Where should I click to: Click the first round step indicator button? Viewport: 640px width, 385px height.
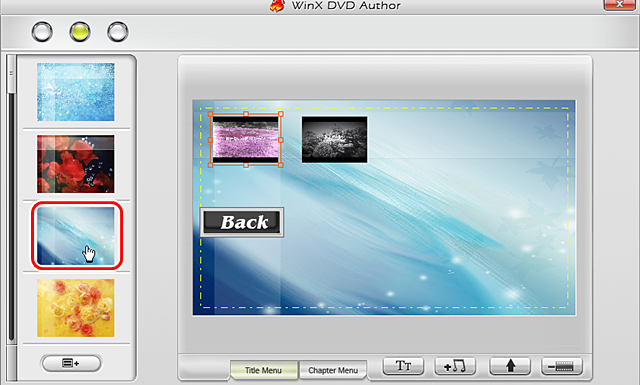coord(42,32)
